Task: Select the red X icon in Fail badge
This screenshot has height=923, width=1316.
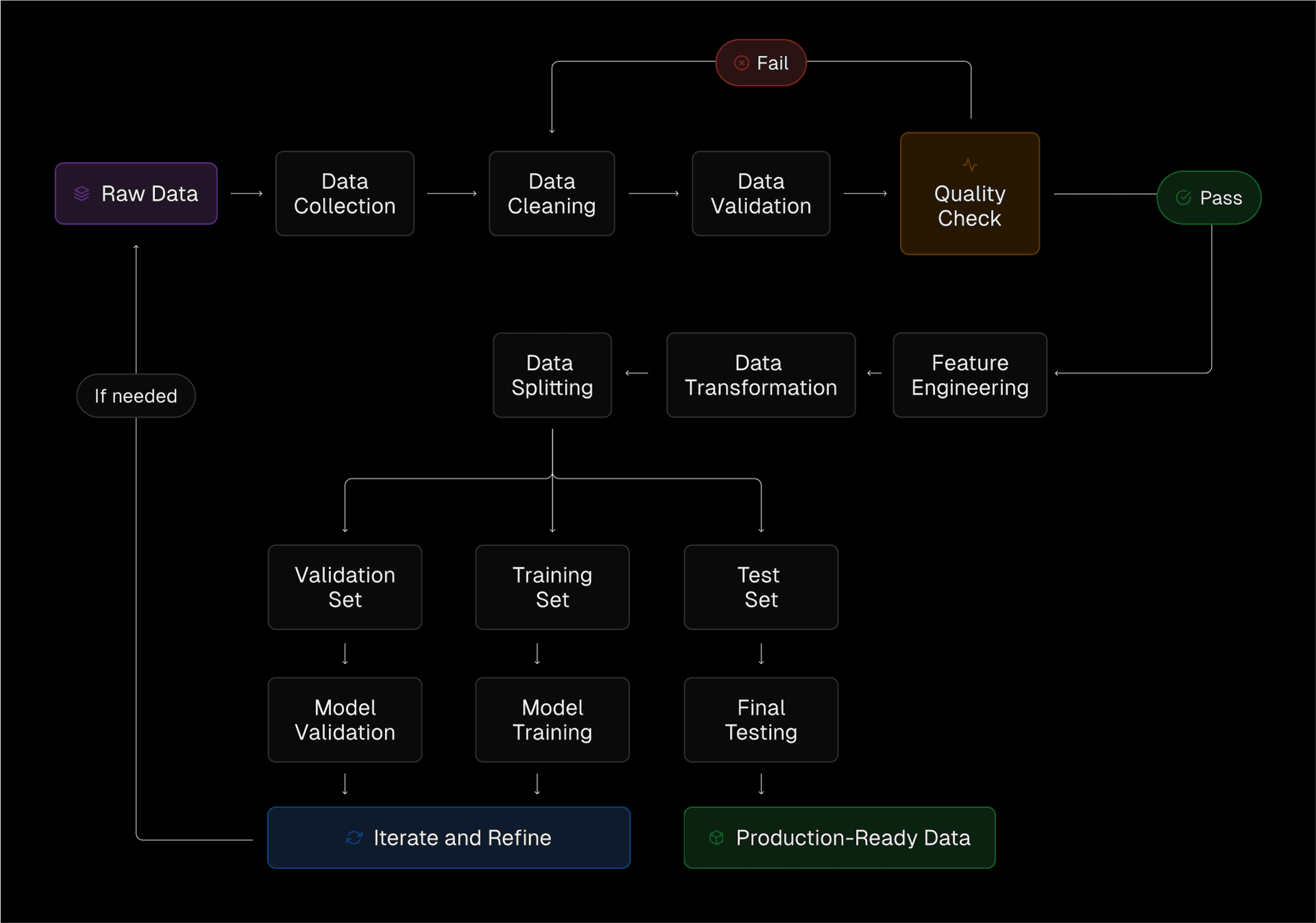Action: (x=740, y=62)
